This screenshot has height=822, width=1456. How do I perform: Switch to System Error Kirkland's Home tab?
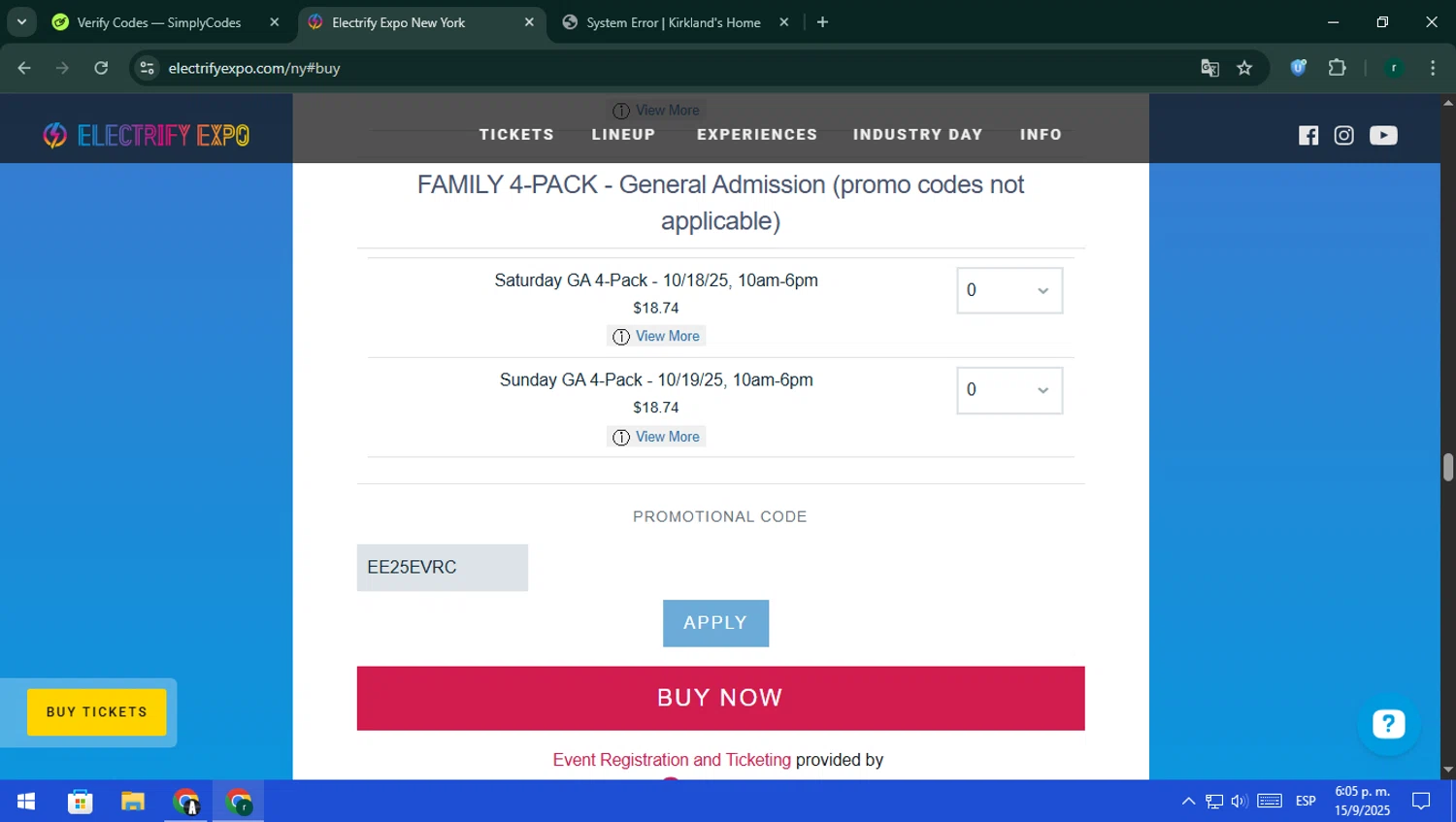[x=674, y=22]
